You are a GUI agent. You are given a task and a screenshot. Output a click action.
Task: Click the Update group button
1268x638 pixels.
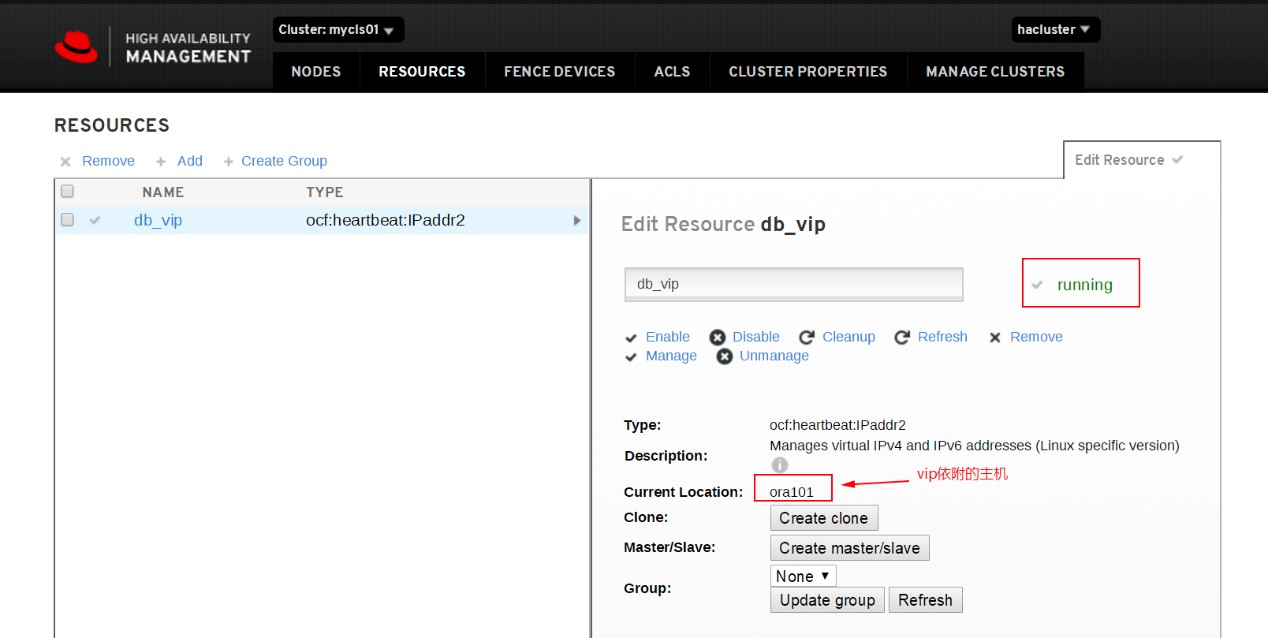coord(826,600)
